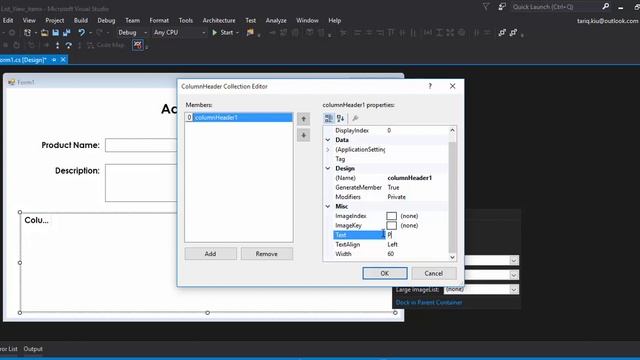Move selected column header down with arrow
The width and height of the screenshot is (640, 360).
pos(303,136)
